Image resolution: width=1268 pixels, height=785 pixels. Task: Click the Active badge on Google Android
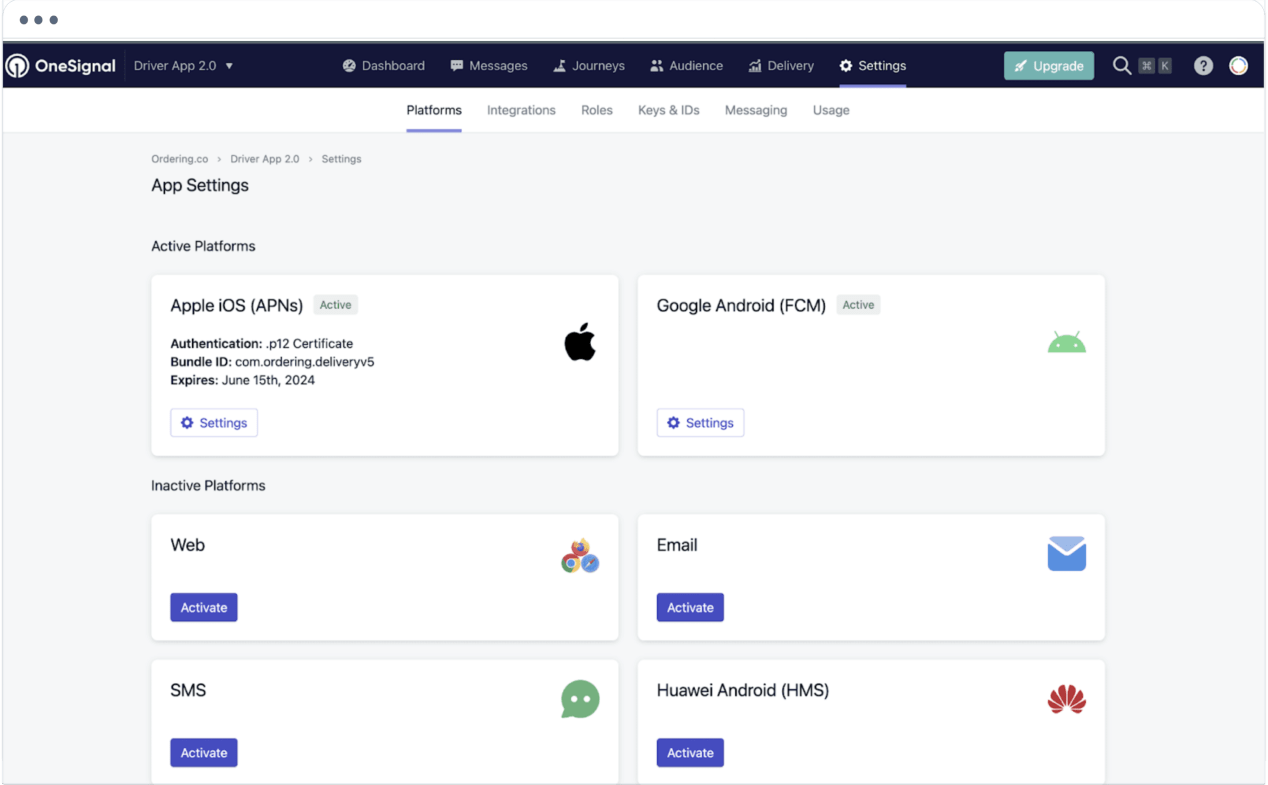point(858,305)
